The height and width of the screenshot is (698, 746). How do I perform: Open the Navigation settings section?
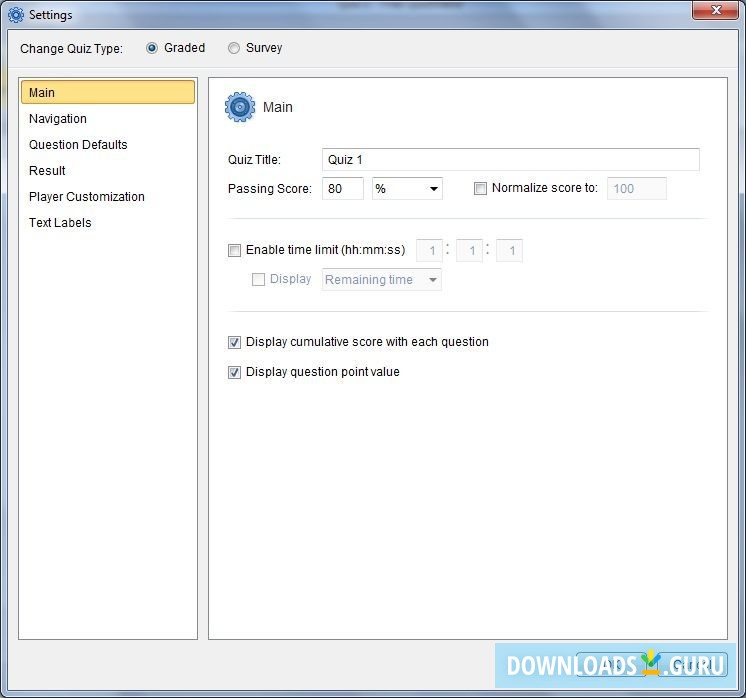coord(108,118)
